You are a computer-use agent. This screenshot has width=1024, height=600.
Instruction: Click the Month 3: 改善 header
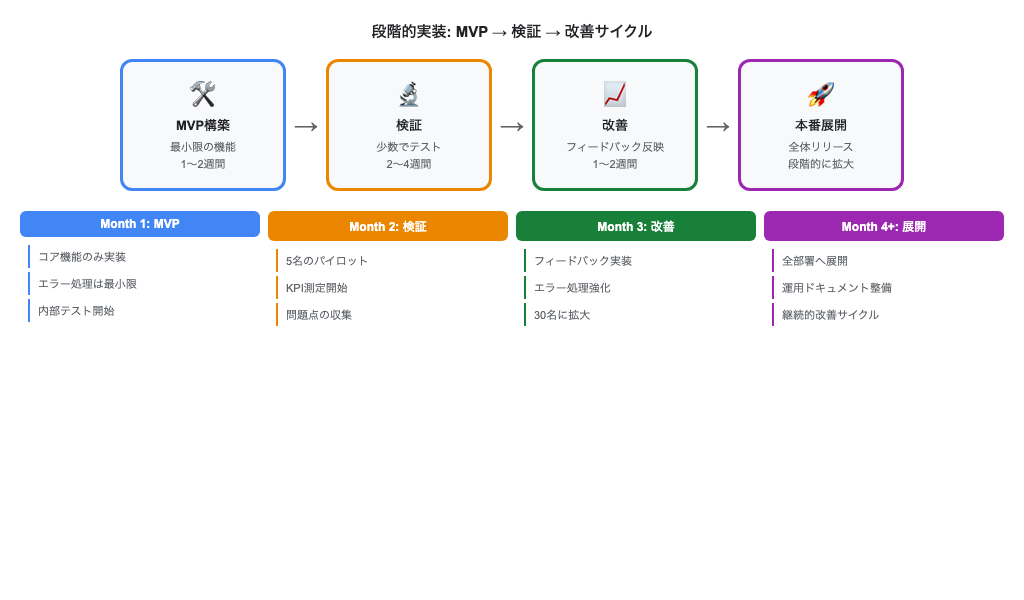pyautogui.click(x=636, y=226)
